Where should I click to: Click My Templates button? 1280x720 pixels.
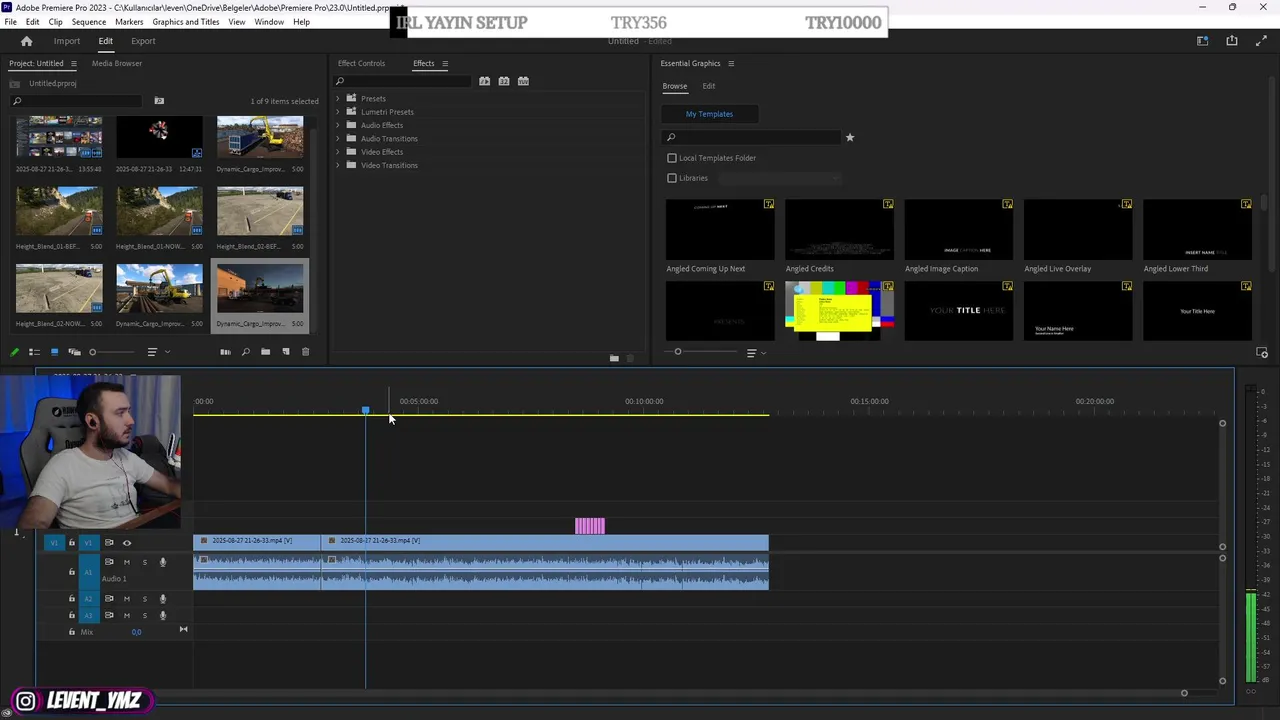(x=709, y=114)
